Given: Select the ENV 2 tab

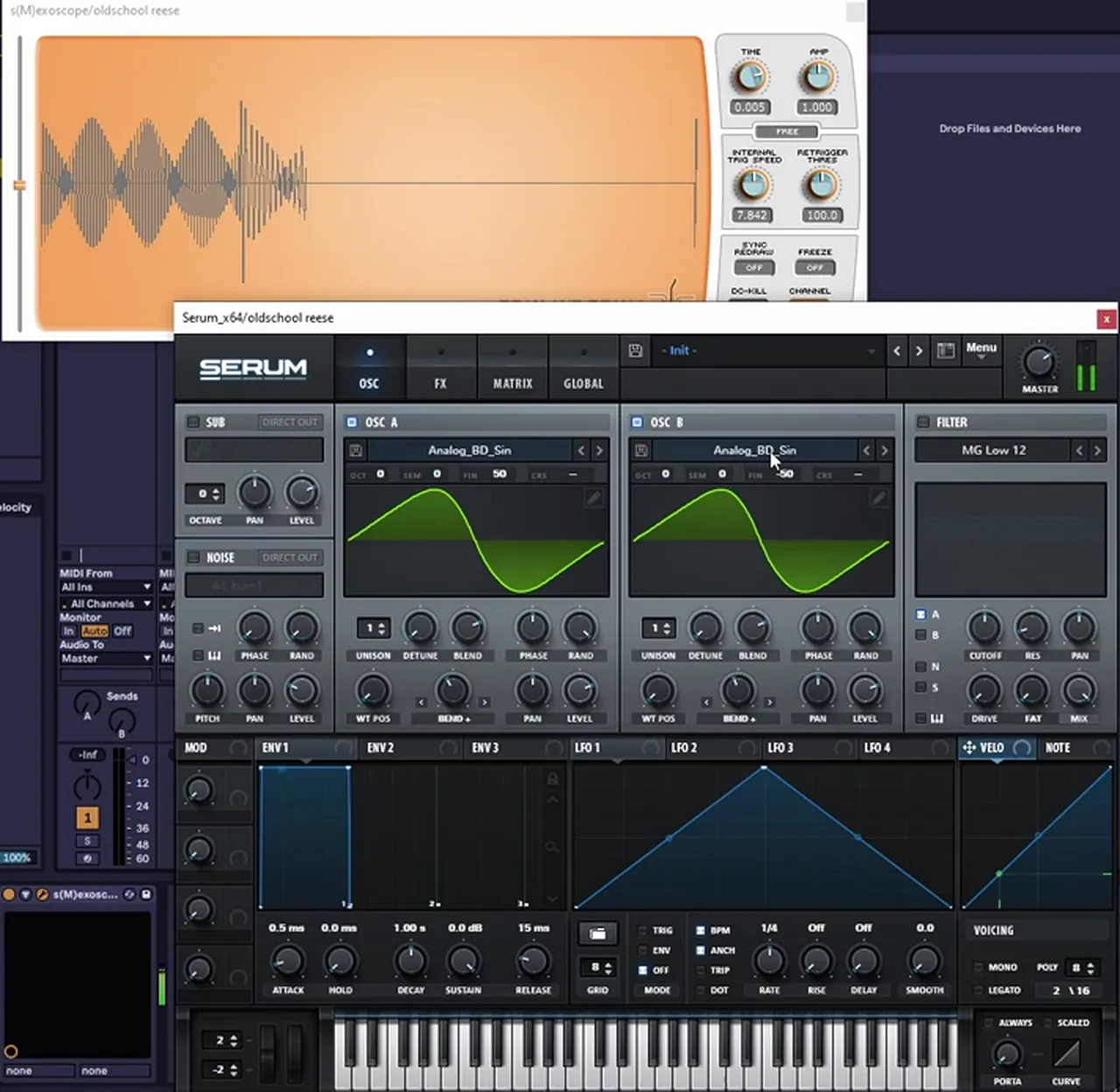Looking at the screenshot, I should 412,748.
